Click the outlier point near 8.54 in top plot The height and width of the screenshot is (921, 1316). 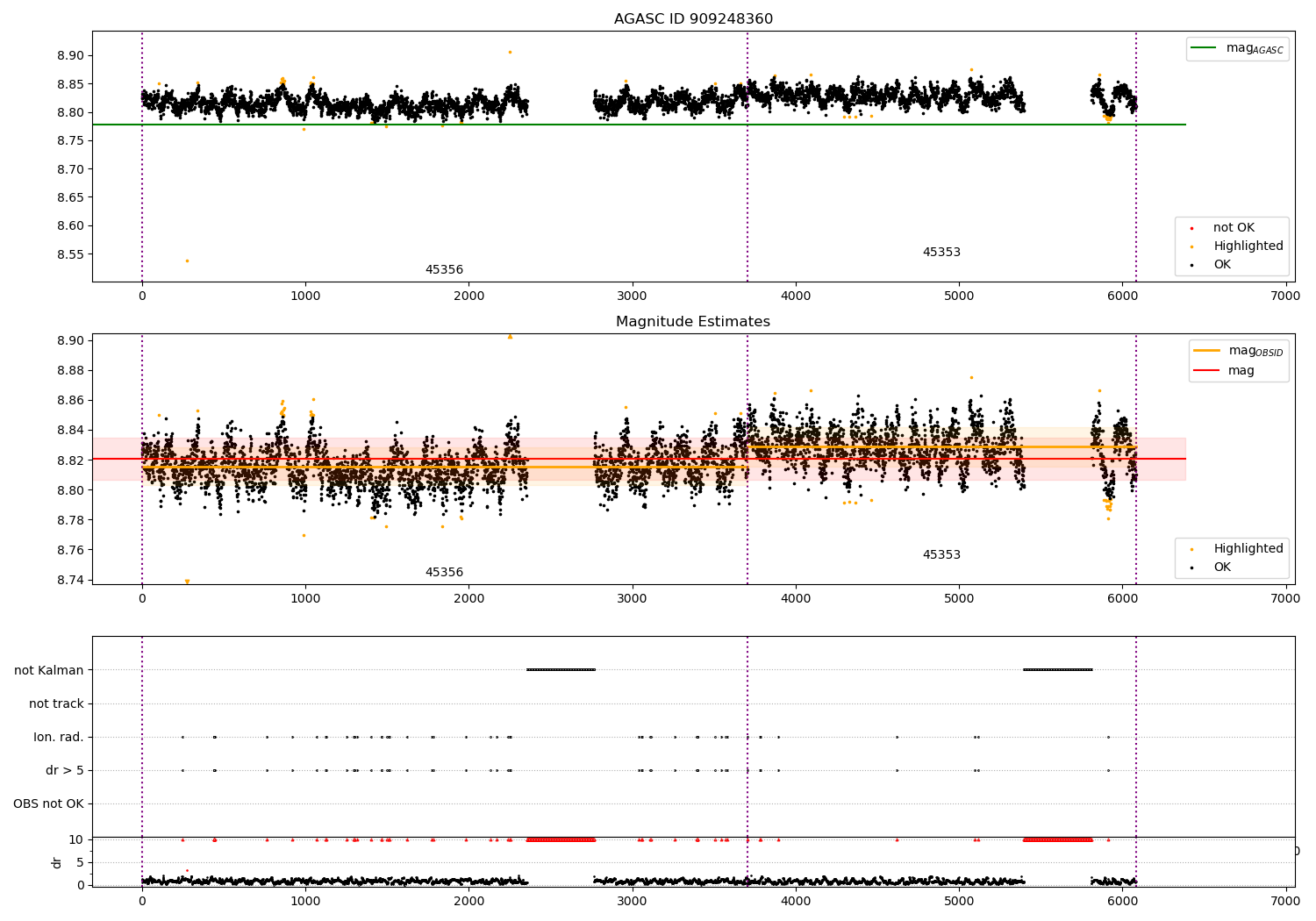point(187,261)
